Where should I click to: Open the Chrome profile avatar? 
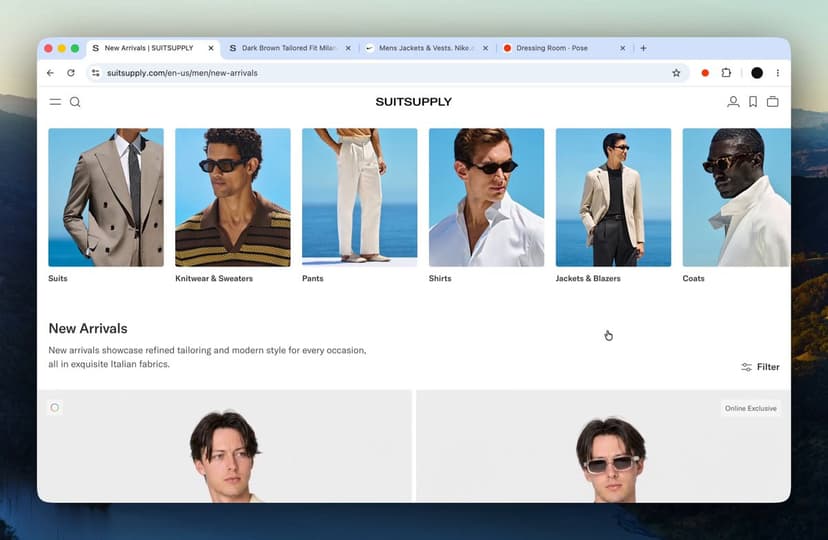coord(757,73)
